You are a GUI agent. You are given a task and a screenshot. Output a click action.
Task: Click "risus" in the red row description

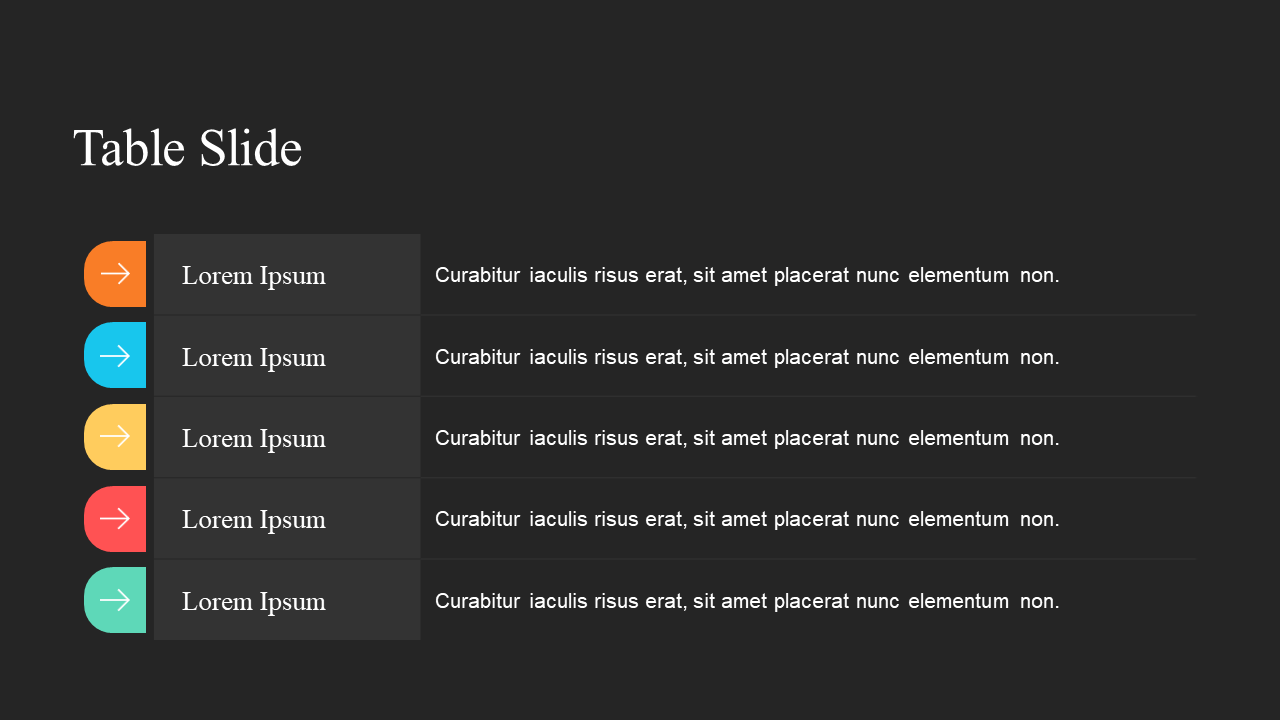click(x=617, y=519)
